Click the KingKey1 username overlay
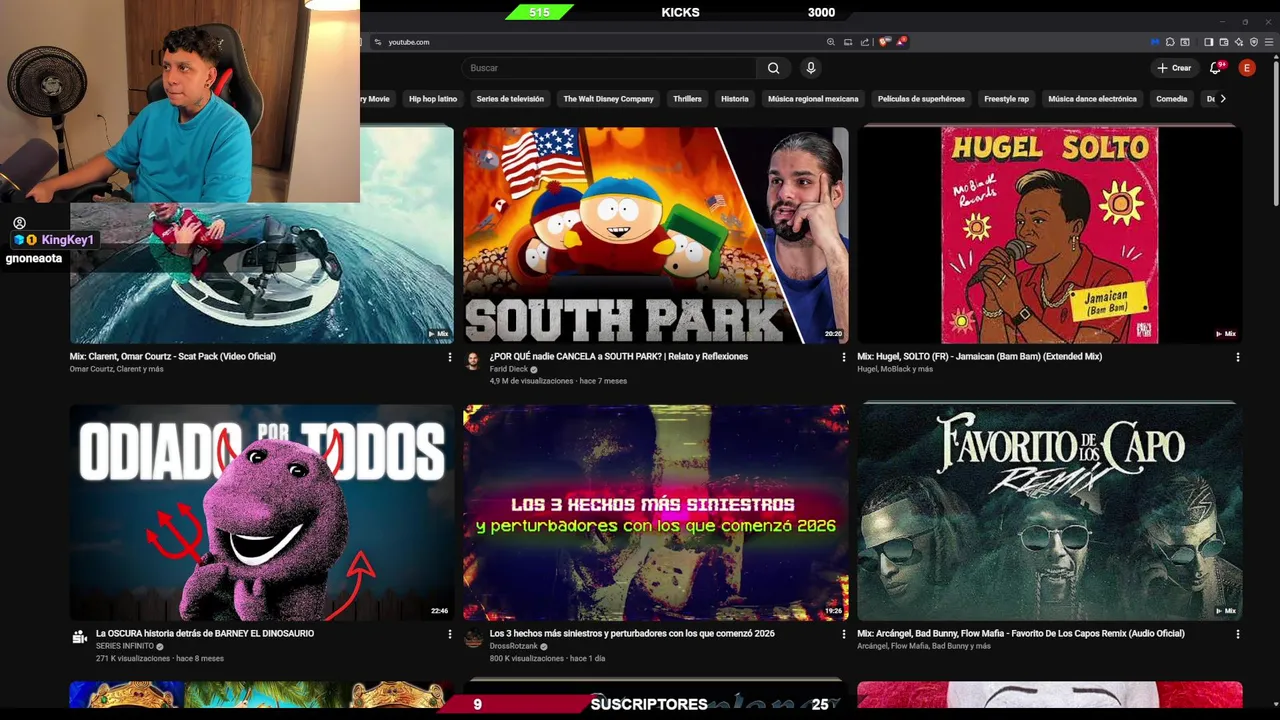 click(67, 240)
